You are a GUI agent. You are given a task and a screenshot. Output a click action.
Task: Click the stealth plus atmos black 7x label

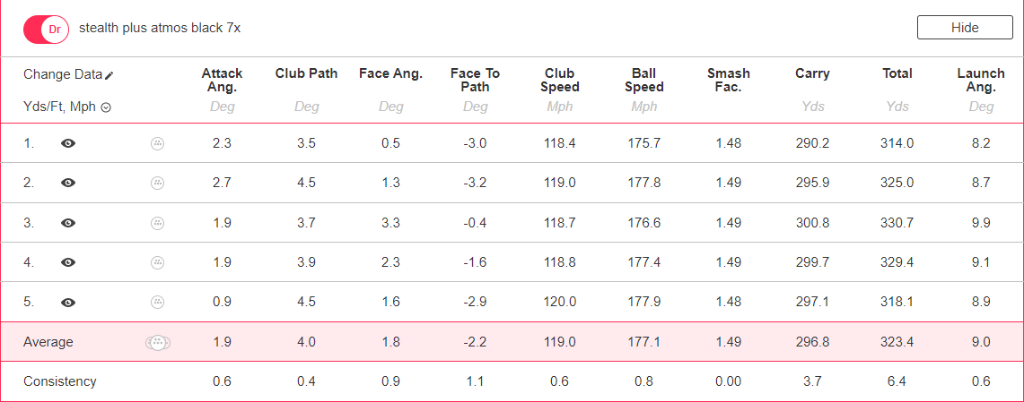tap(160, 29)
